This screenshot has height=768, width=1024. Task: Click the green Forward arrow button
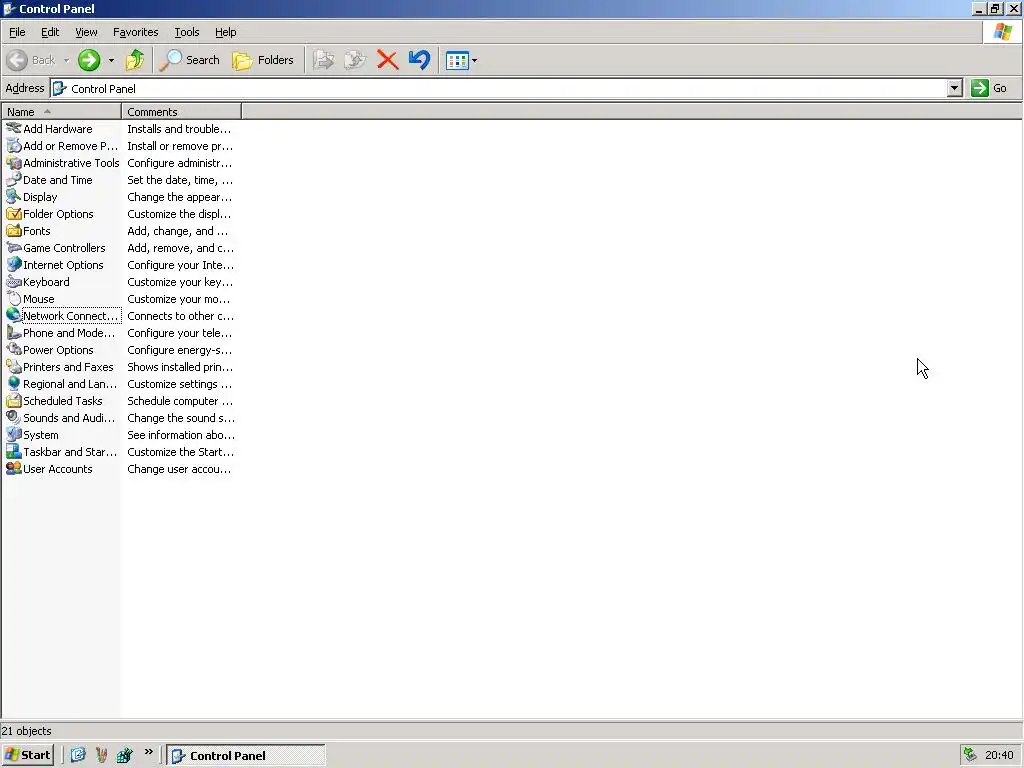[89, 60]
